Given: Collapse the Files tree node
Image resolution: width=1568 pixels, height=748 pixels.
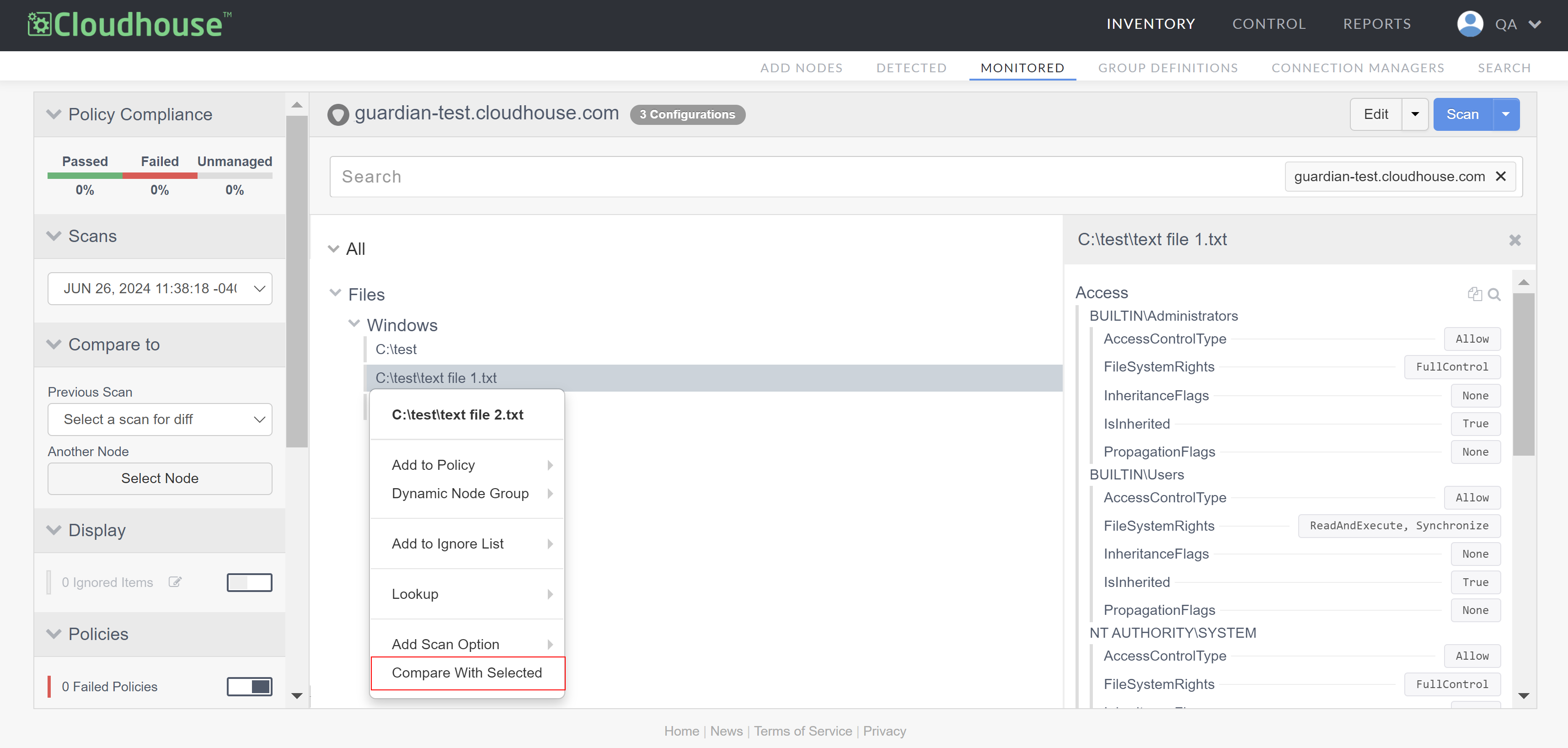Looking at the screenshot, I should pyautogui.click(x=335, y=294).
